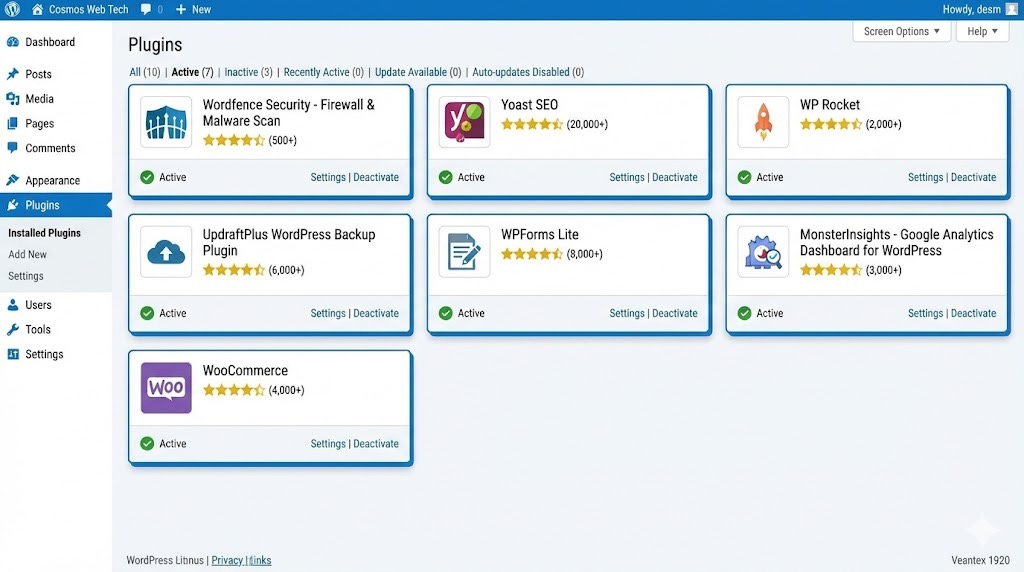Deactivate the Yoast SEO plugin
The width and height of the screenshot is (1024, 572).
pyautogui.click(x=675, y=177)
